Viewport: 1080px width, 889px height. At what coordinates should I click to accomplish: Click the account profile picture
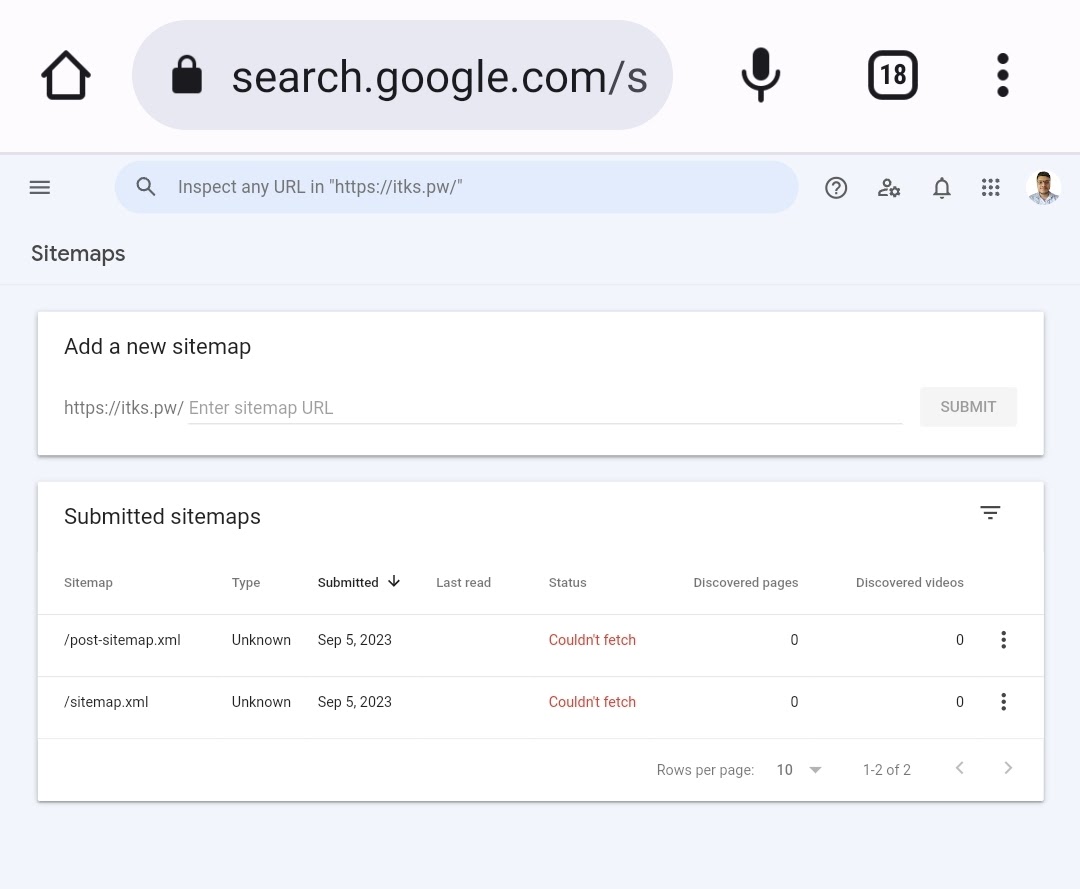[x=1043, y=187]
